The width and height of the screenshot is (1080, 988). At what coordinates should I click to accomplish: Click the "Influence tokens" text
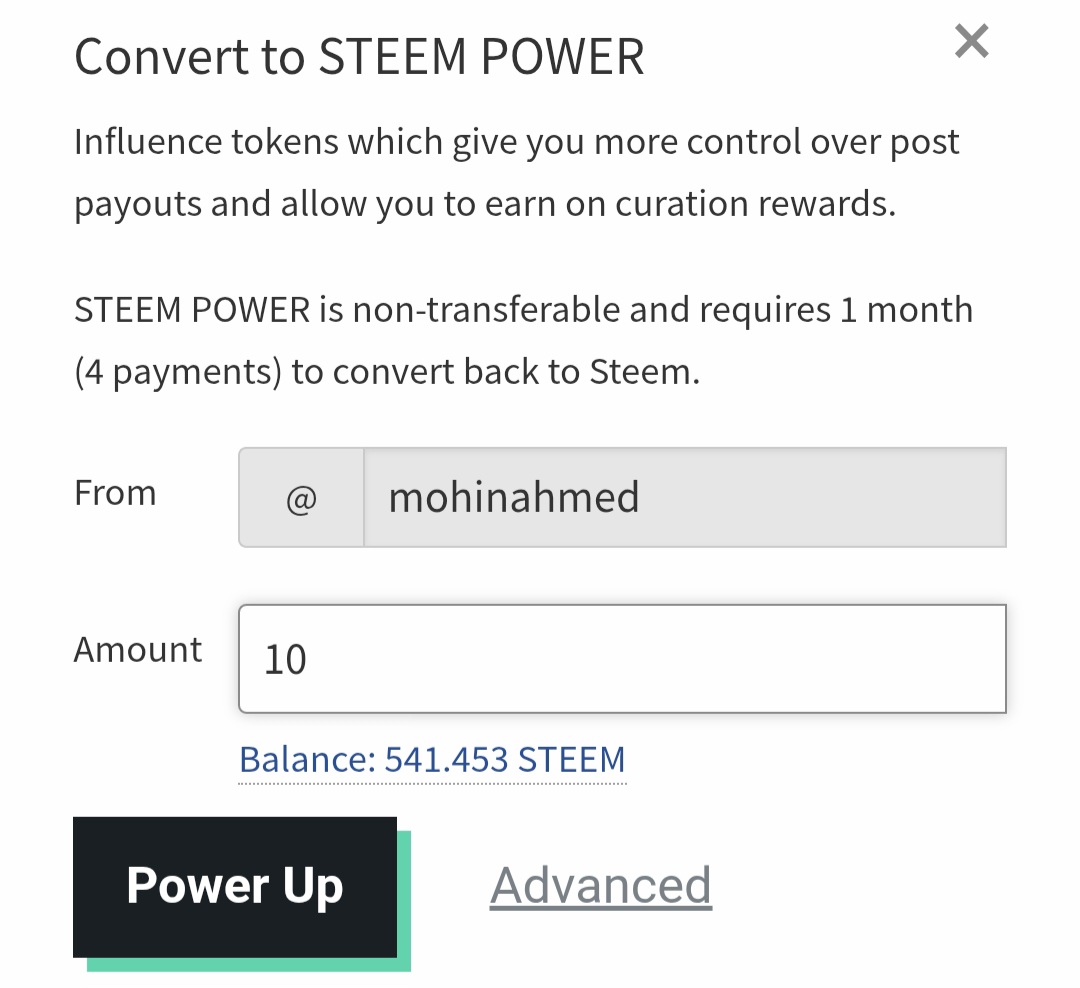point(205,142)
